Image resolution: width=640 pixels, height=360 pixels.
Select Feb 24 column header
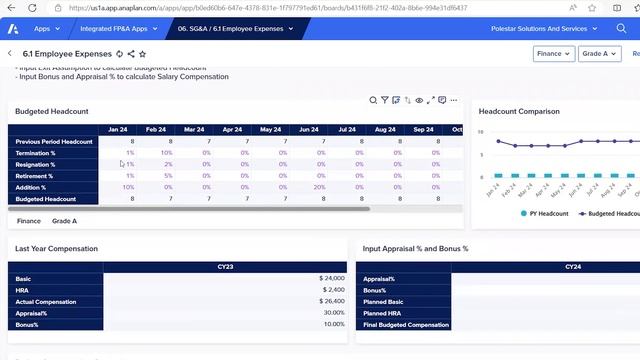click(x=156, y=129)
